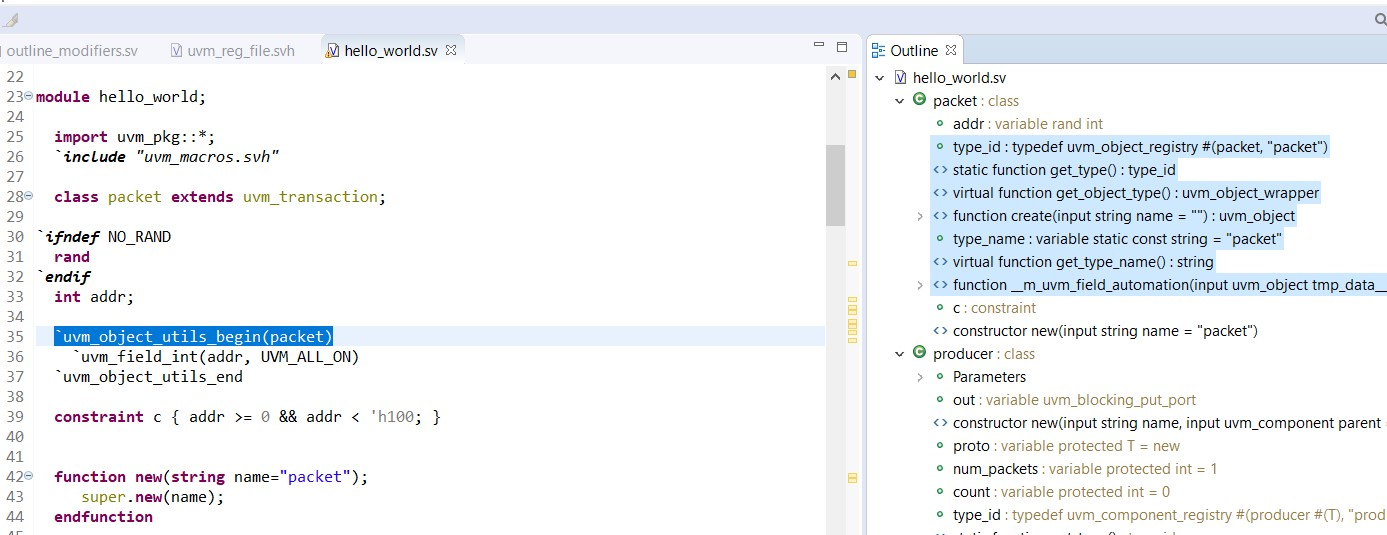Click the hello_world.sv file icon in Outline
The image size is (1387, 535).
click(x=900, y=78)
